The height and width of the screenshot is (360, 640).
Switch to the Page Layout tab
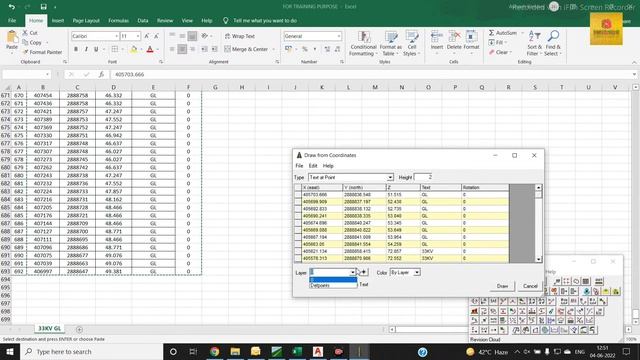point(86,20)
